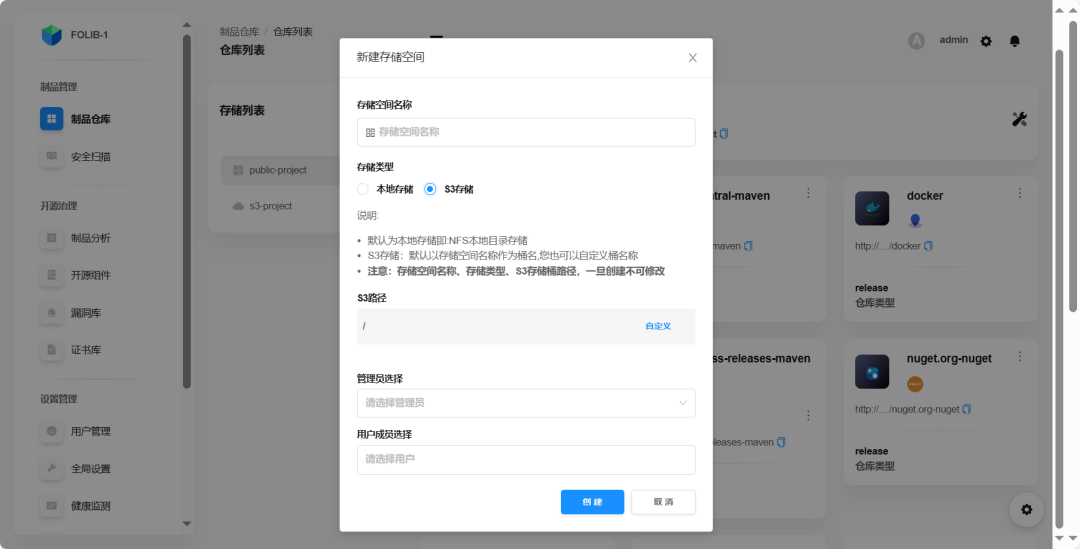Open 制品仓库 sidebar icon
This screenshot has height=549, width=1080.
coord(52,119)
